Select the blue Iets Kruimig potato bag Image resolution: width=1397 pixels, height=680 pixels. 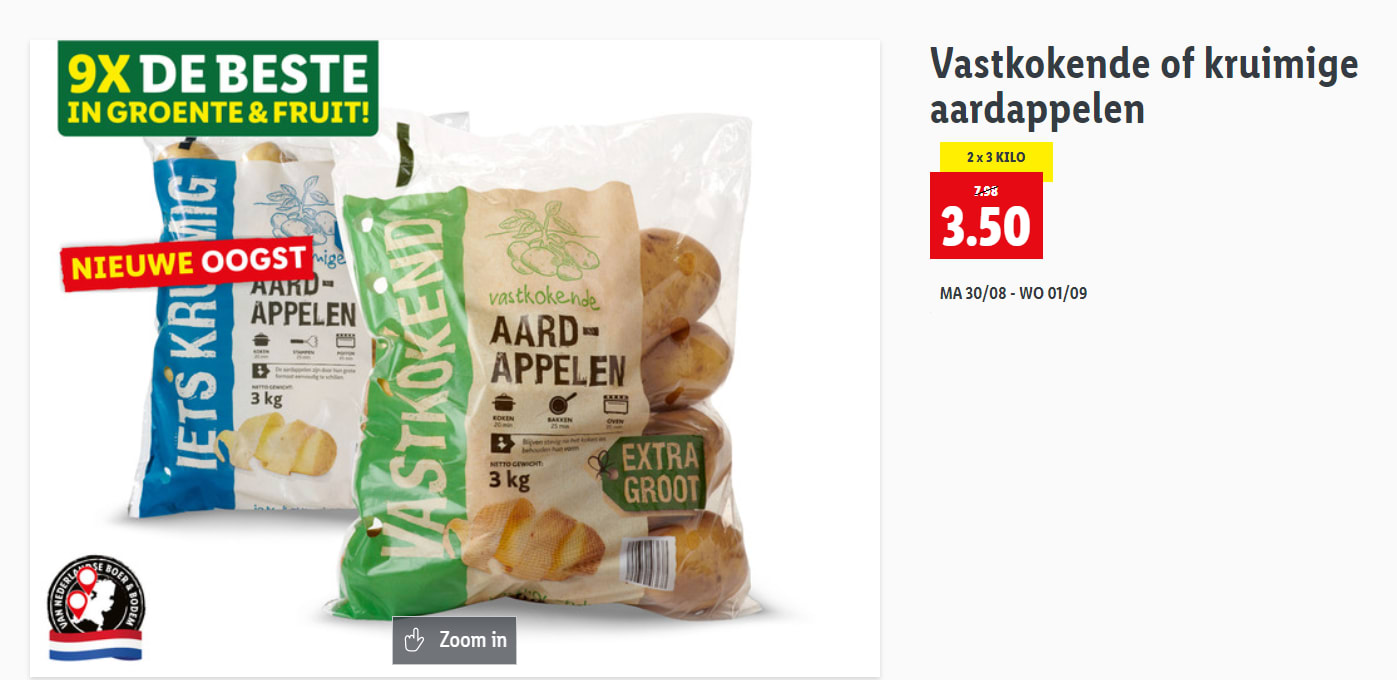point(254,330)
